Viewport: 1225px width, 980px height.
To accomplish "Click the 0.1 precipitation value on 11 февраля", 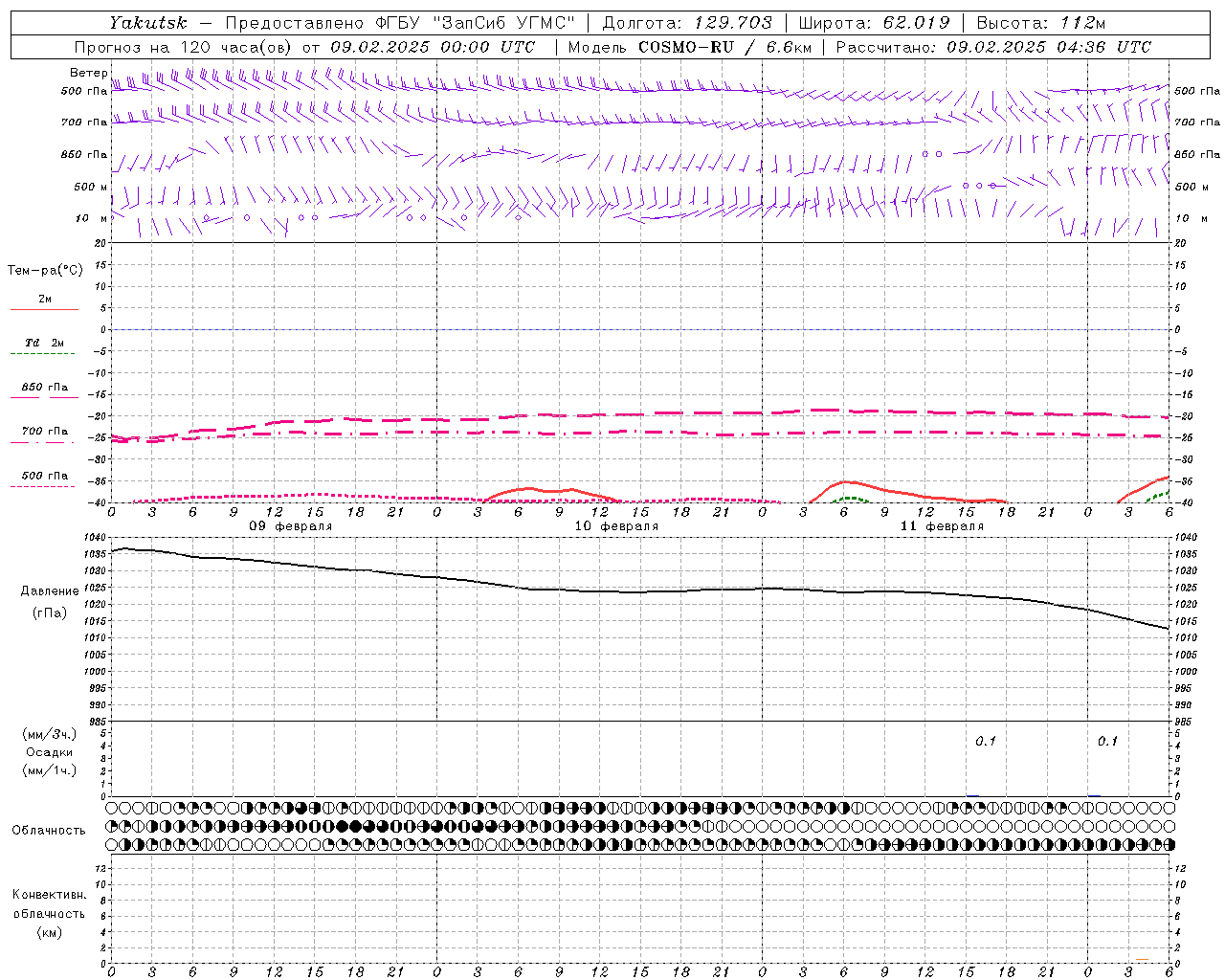I will pos(986,742).
